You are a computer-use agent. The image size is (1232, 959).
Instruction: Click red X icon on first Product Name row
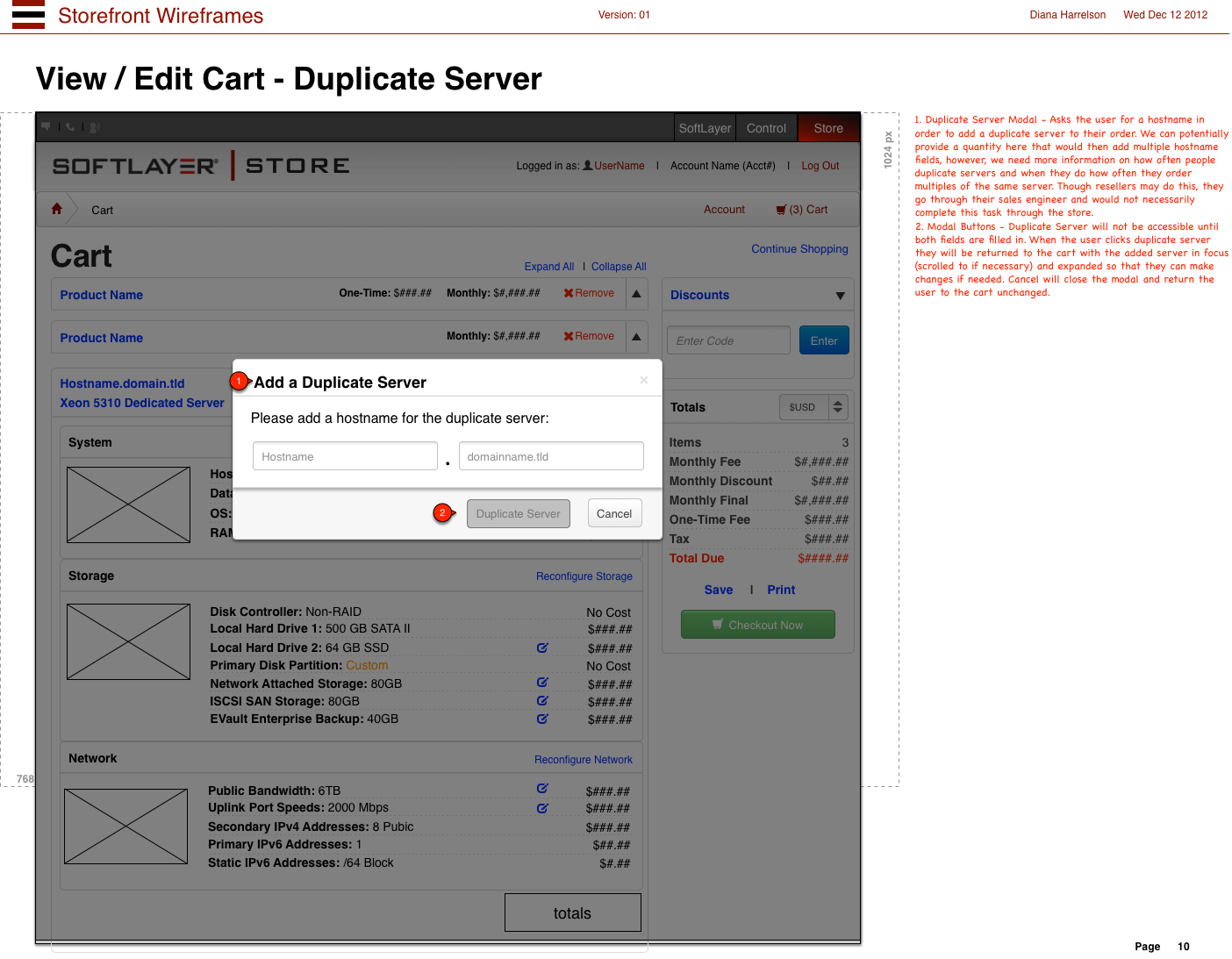click(x=569, y=293)
